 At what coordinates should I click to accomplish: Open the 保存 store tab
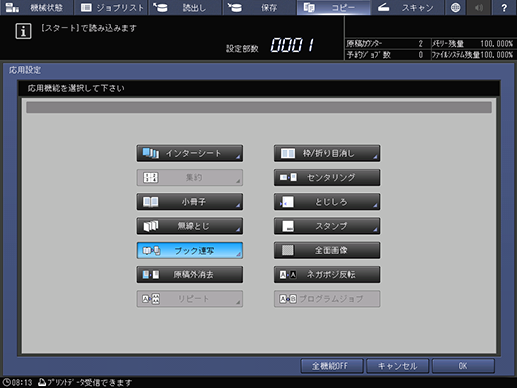coord(259,8)
